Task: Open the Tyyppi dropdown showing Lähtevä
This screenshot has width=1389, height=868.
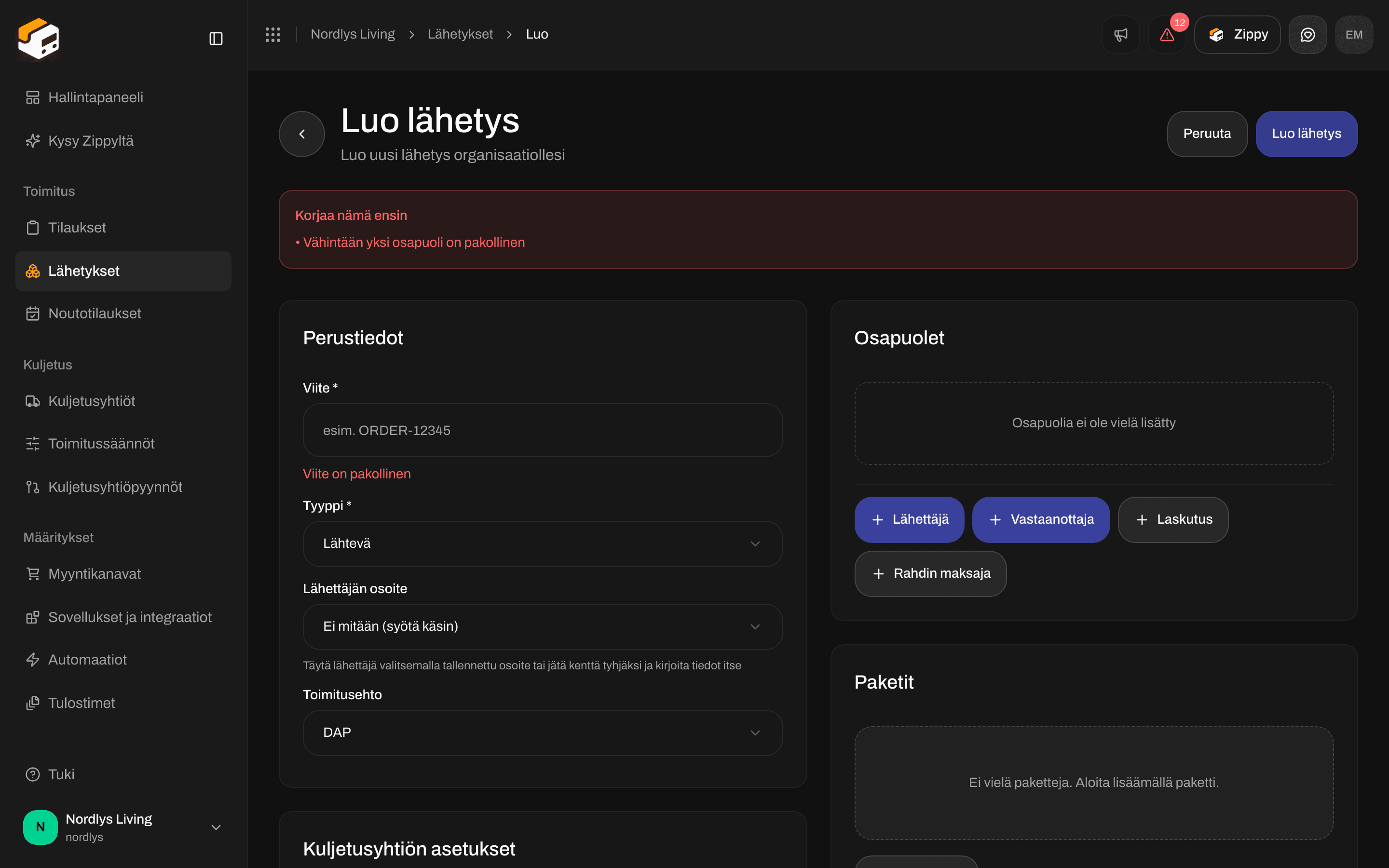Action: 543,543
